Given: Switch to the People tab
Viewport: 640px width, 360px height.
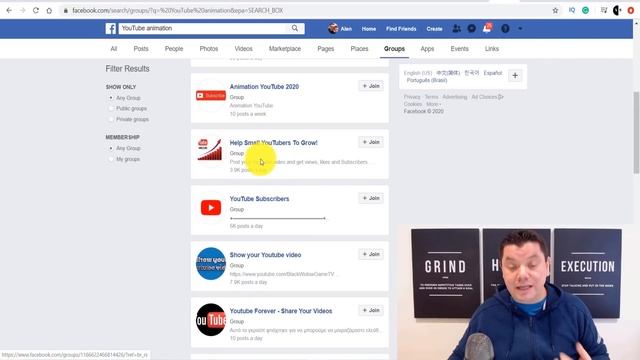Looking at the screenshot, I should (x=174, y=49).
